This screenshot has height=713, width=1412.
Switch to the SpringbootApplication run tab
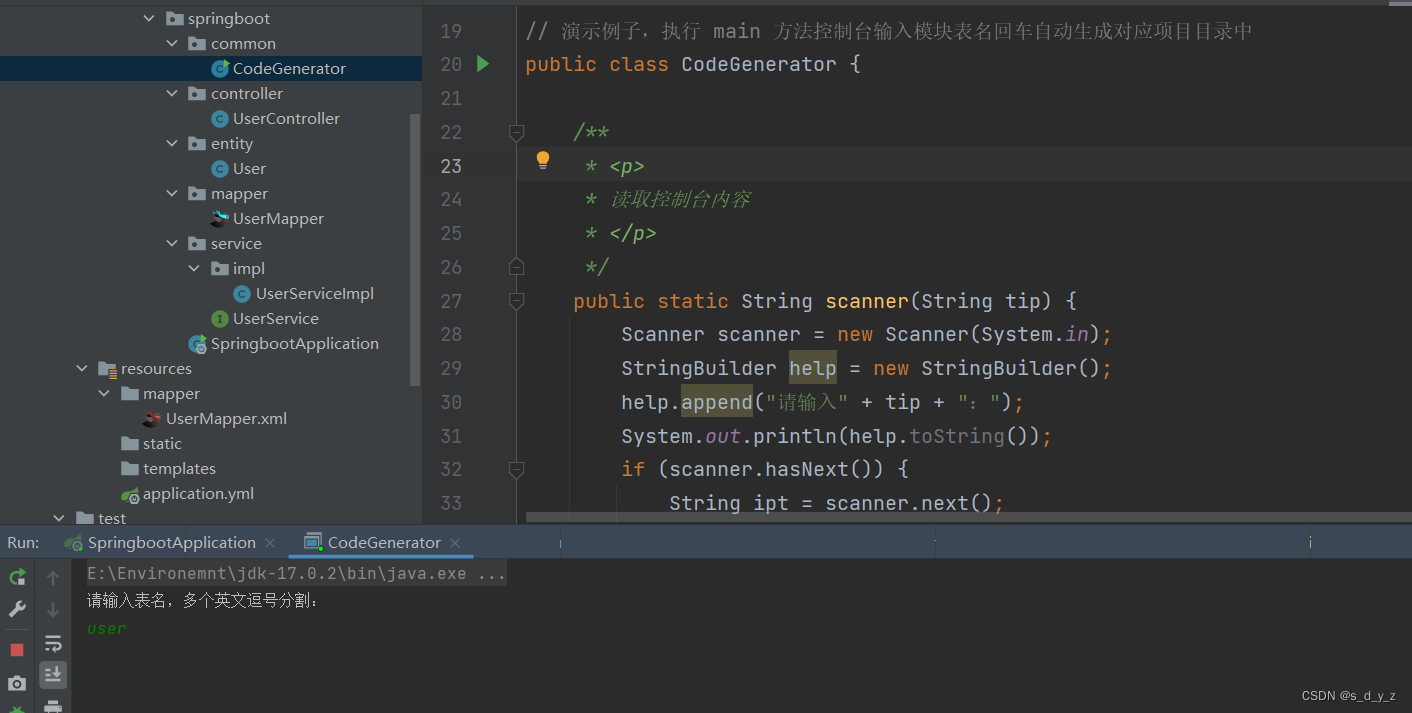172,542
